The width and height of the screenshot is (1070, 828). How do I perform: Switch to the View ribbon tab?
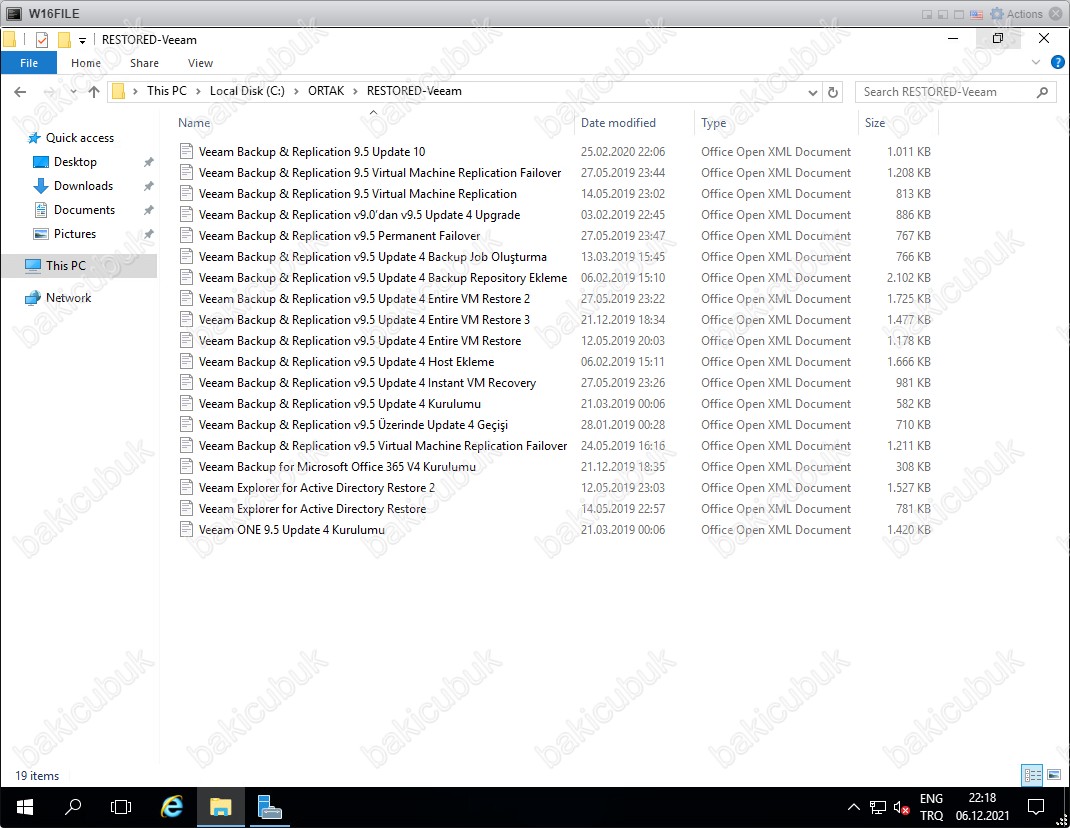pyautogui.click(x=200, y=63)
